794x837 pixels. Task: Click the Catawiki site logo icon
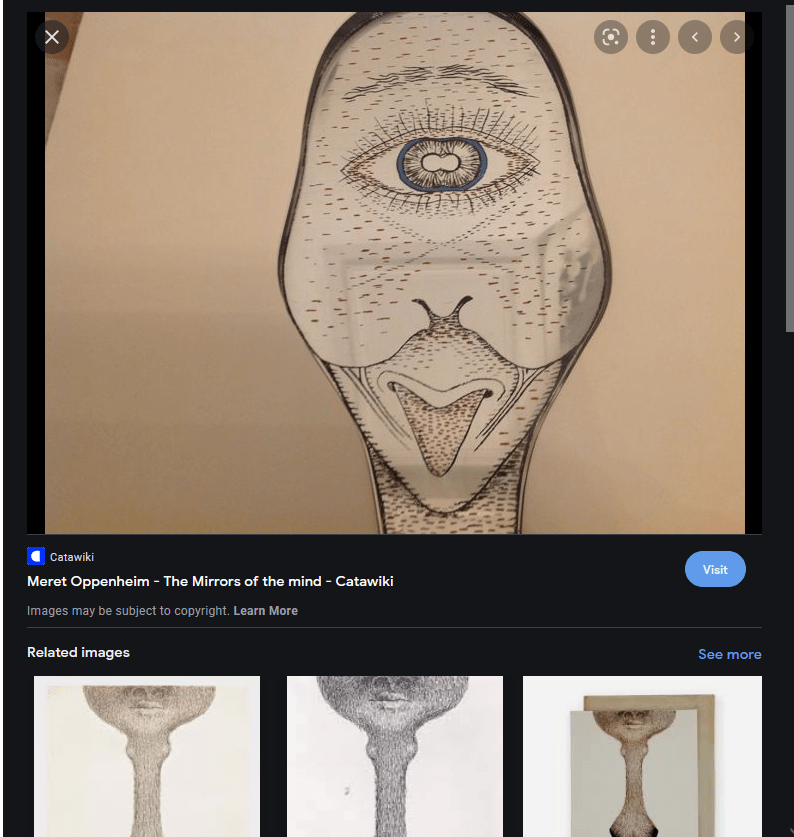[36, 557]
